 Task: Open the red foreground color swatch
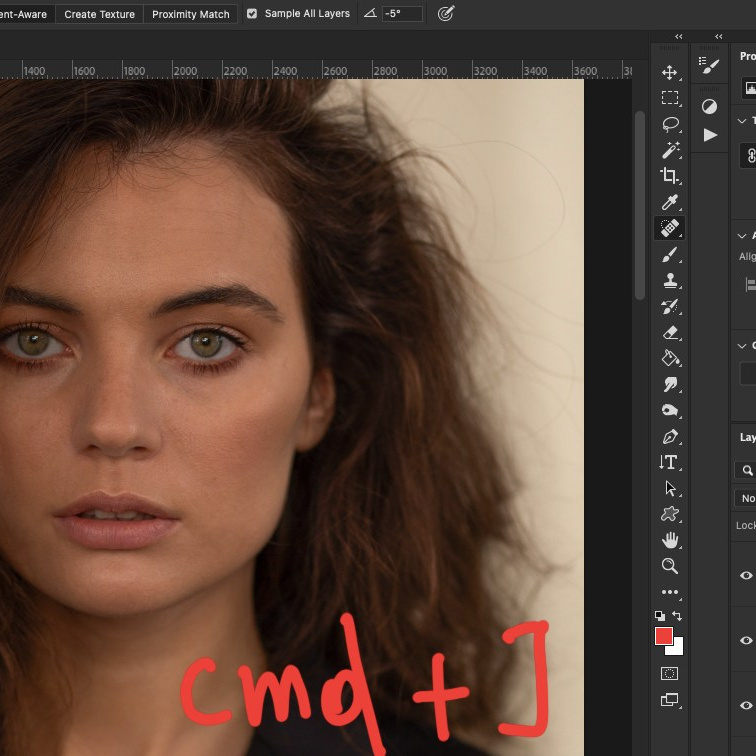(663, 636)
